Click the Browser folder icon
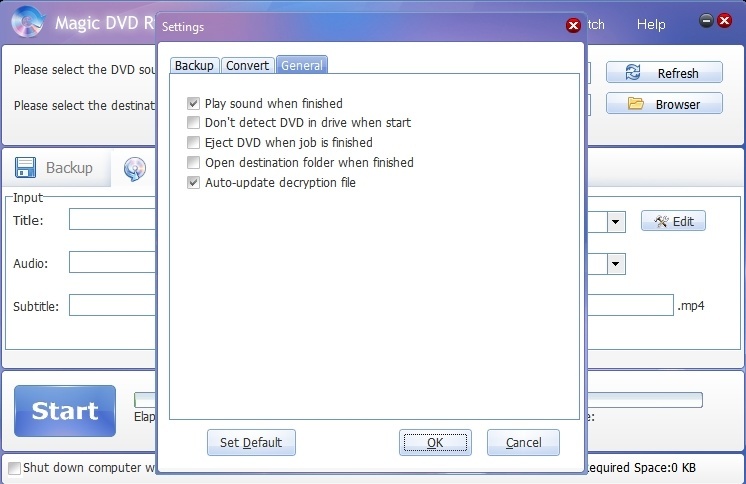This screenshot has height=484, width=746. 635,103
